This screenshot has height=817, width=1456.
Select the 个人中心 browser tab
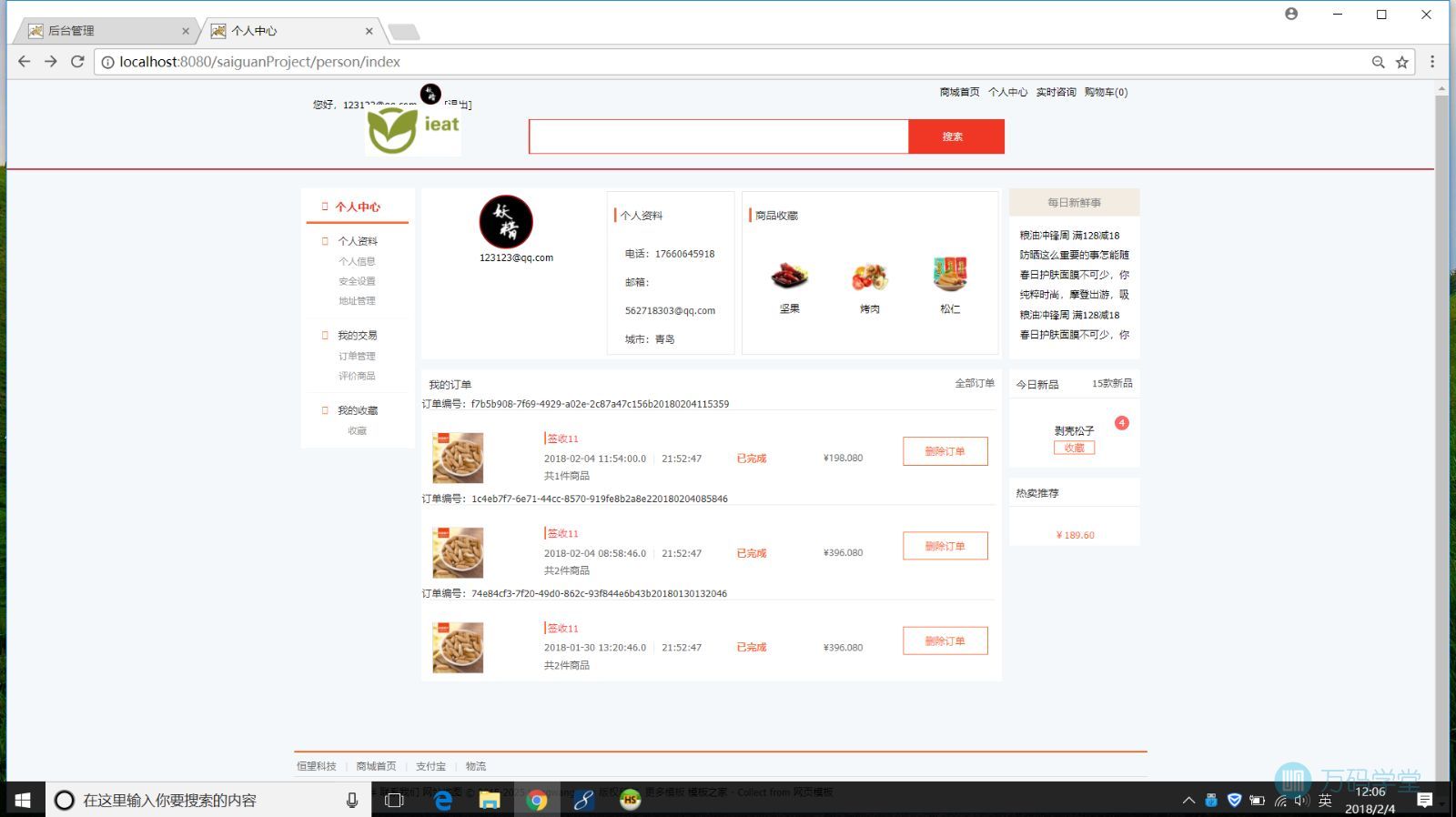[289, 31]
